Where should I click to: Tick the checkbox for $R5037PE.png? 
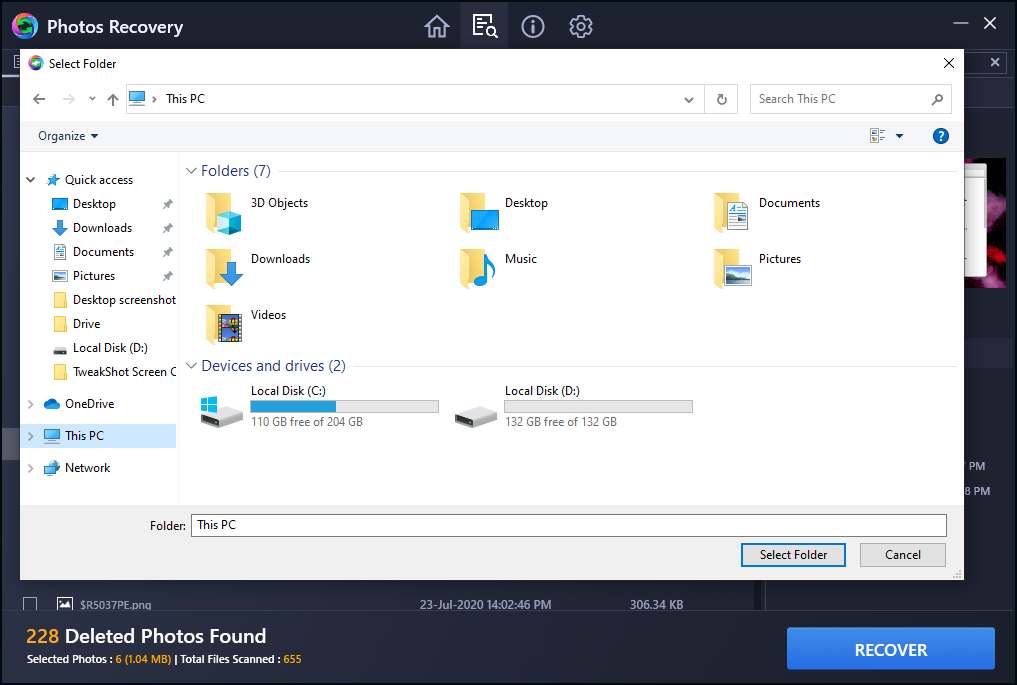(x=30, y=605)
